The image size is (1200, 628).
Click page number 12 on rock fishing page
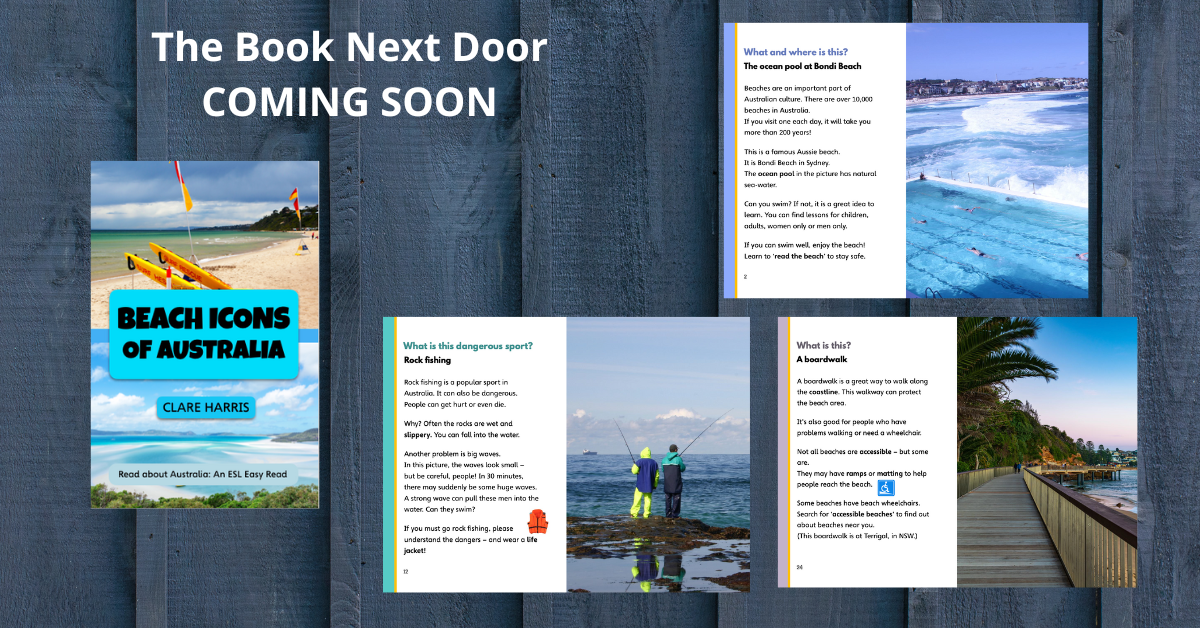pyautogui.click(x=405, y=571)
